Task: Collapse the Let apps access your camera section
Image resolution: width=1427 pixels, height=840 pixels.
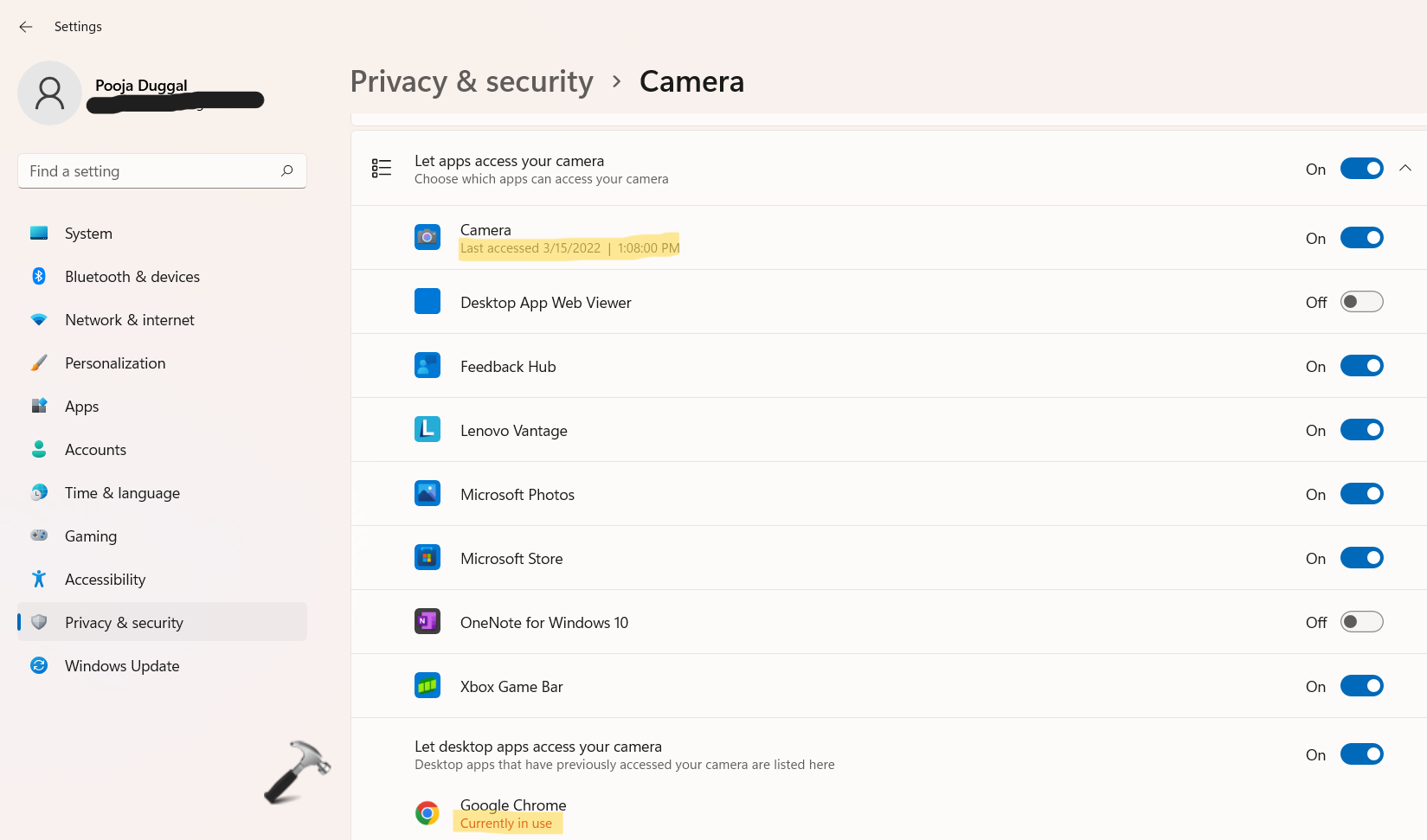Action: coord(1405,169)
